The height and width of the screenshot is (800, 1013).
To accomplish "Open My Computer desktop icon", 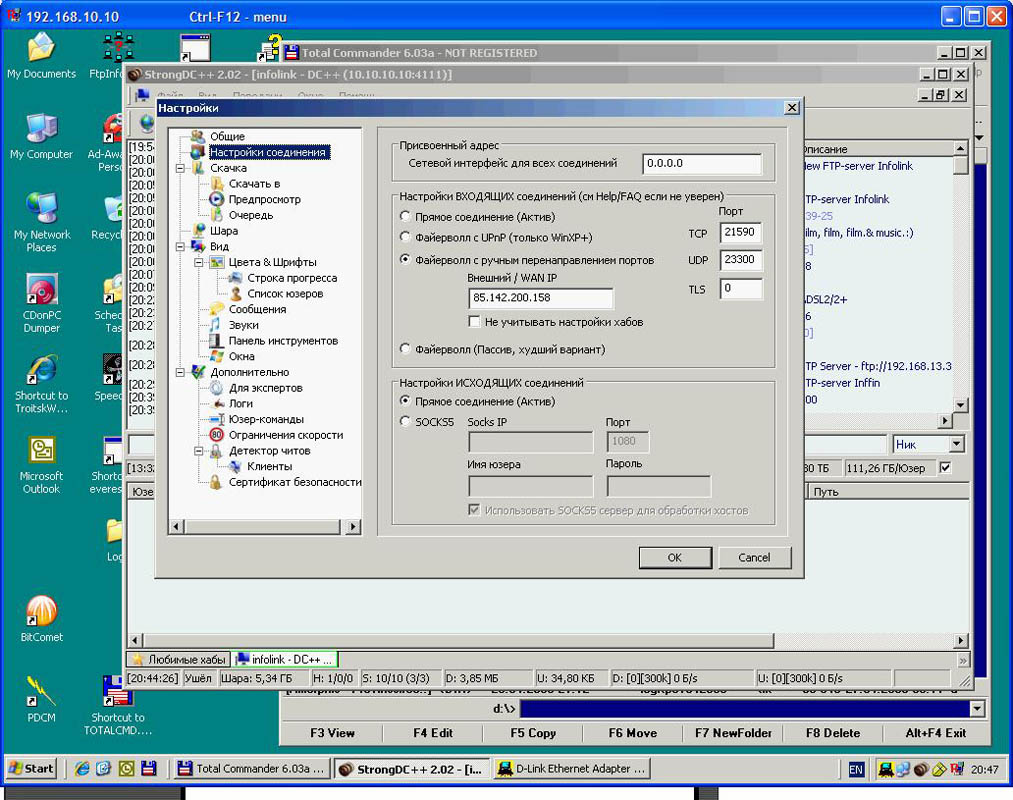I will click(41, 136).
